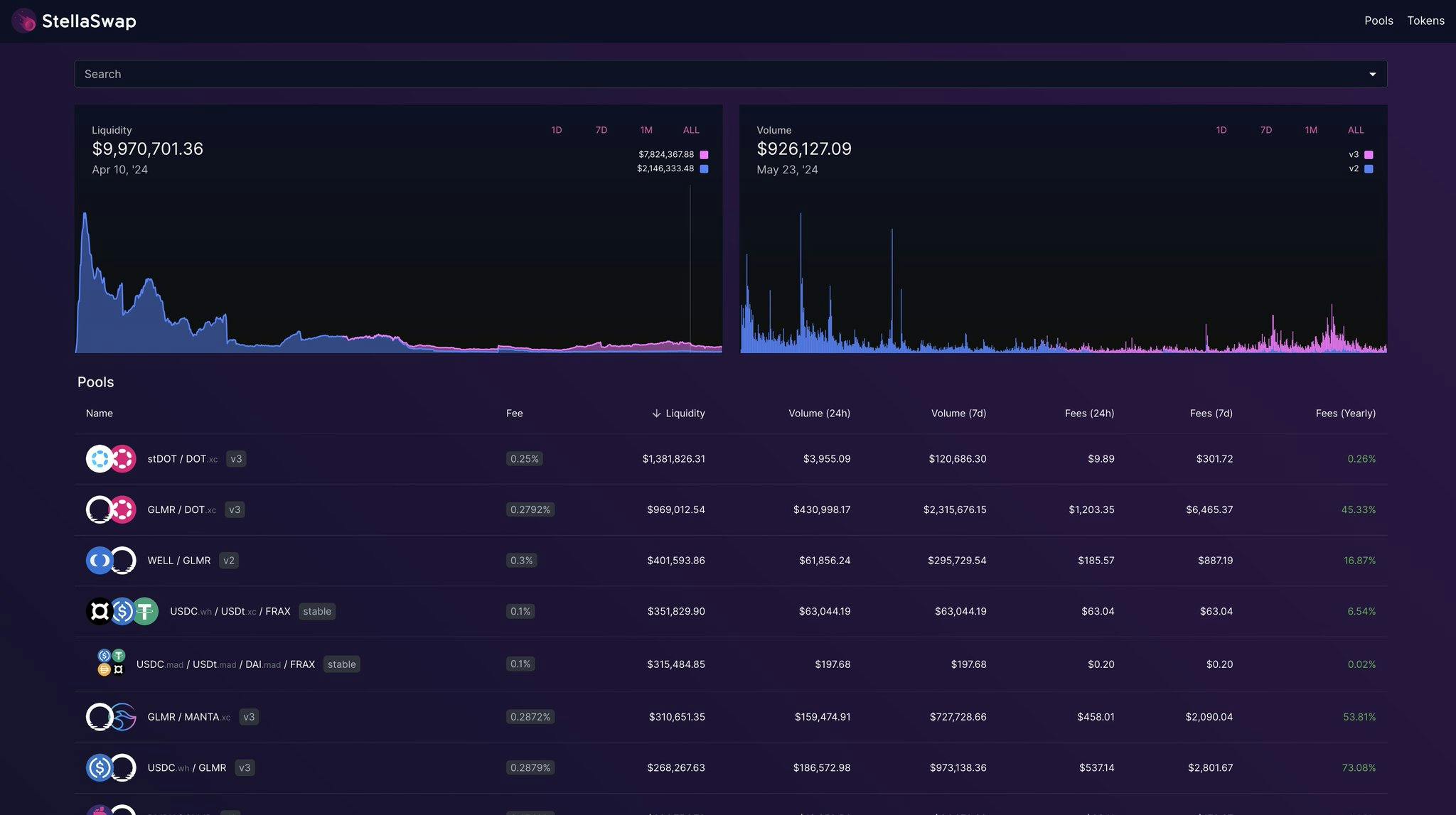Click the tall blue spike in Liquidity chart
This screenshot has height=815, width=1456.
(85, 281)
